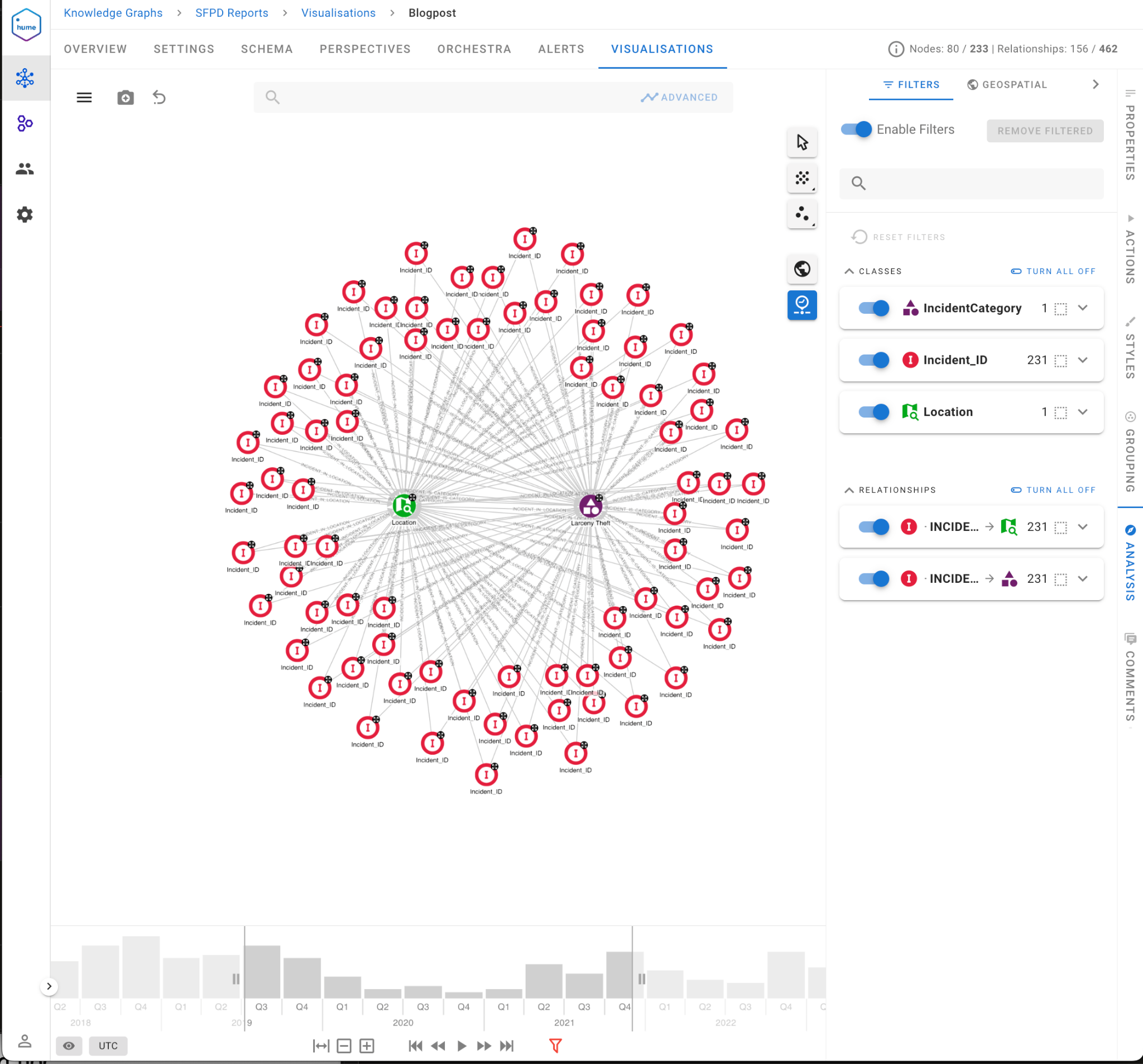Click the red timeline filter funnel
The width and height of the screenshot is (1143, 1064).
tap(555, 1046)
